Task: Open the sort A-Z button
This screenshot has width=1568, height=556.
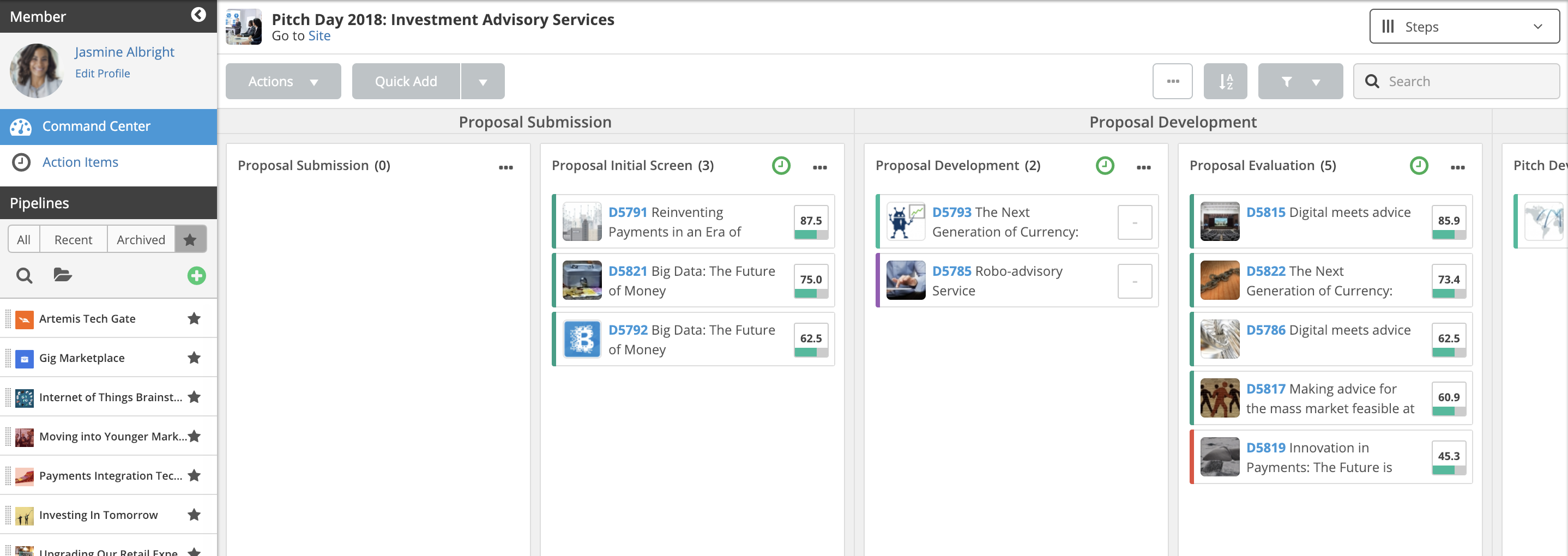Action: tap(1225, 81)
